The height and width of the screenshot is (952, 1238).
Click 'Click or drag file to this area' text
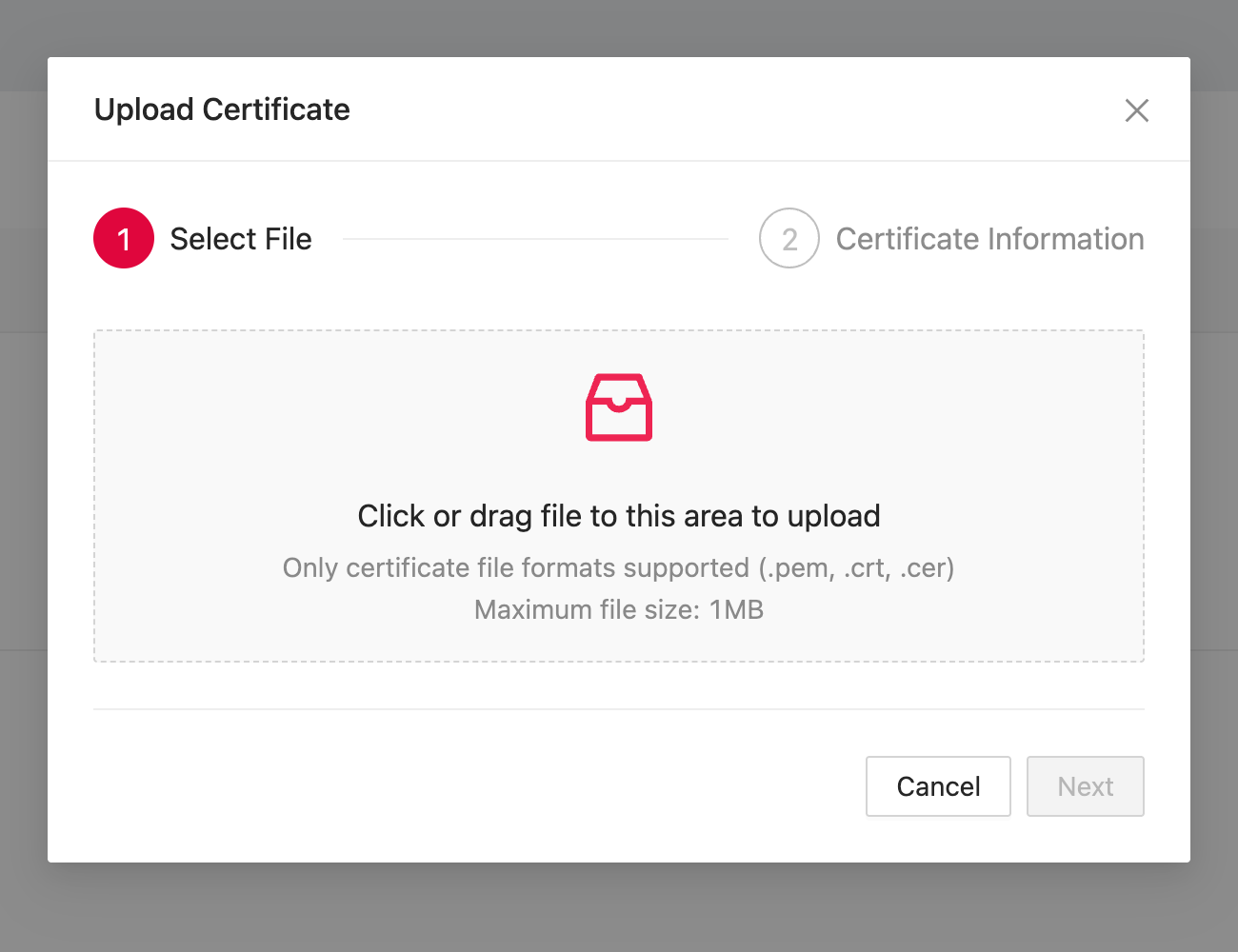pos(619,516)
